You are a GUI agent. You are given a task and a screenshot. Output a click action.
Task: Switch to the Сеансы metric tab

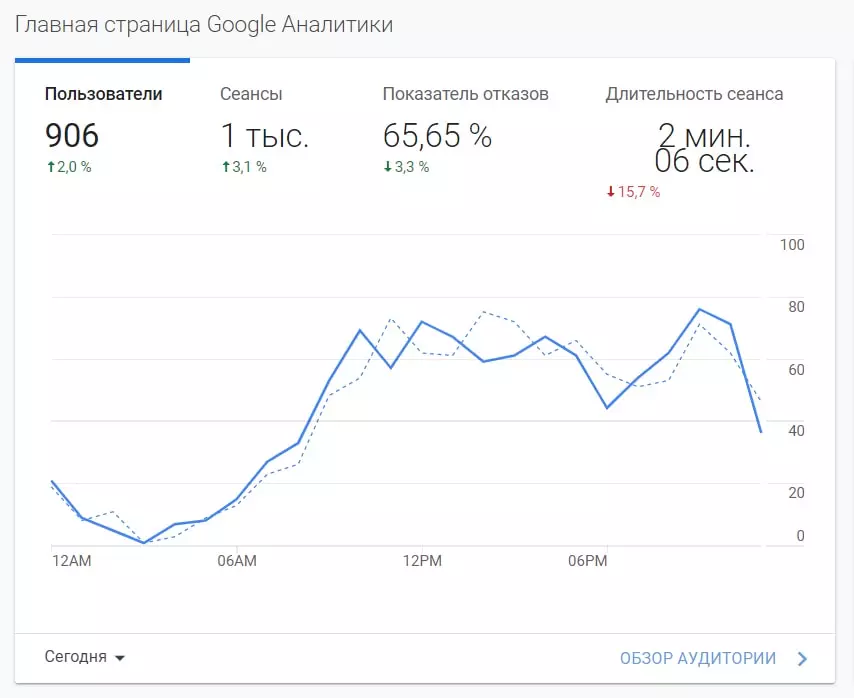pos(251,94)
